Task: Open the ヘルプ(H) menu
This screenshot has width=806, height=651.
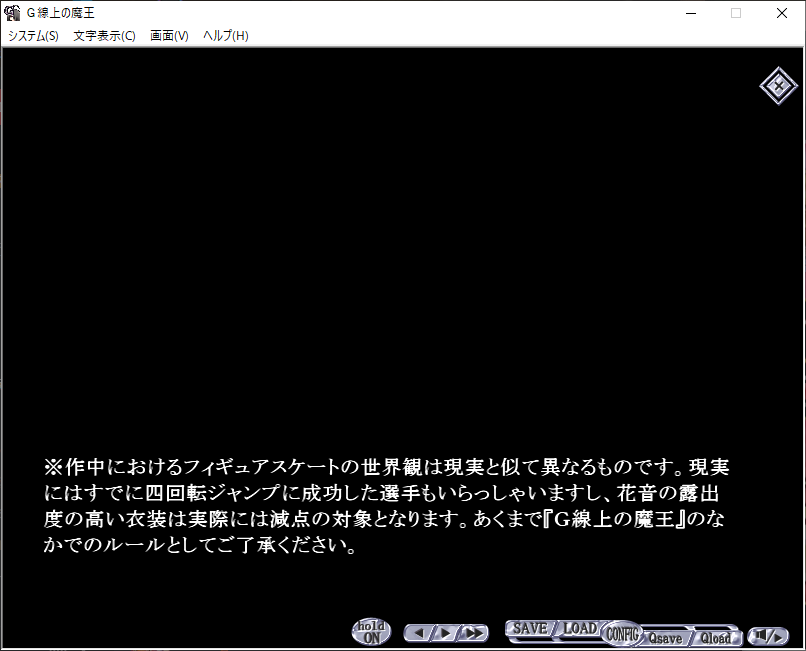Action: click(x=226, y=35)
